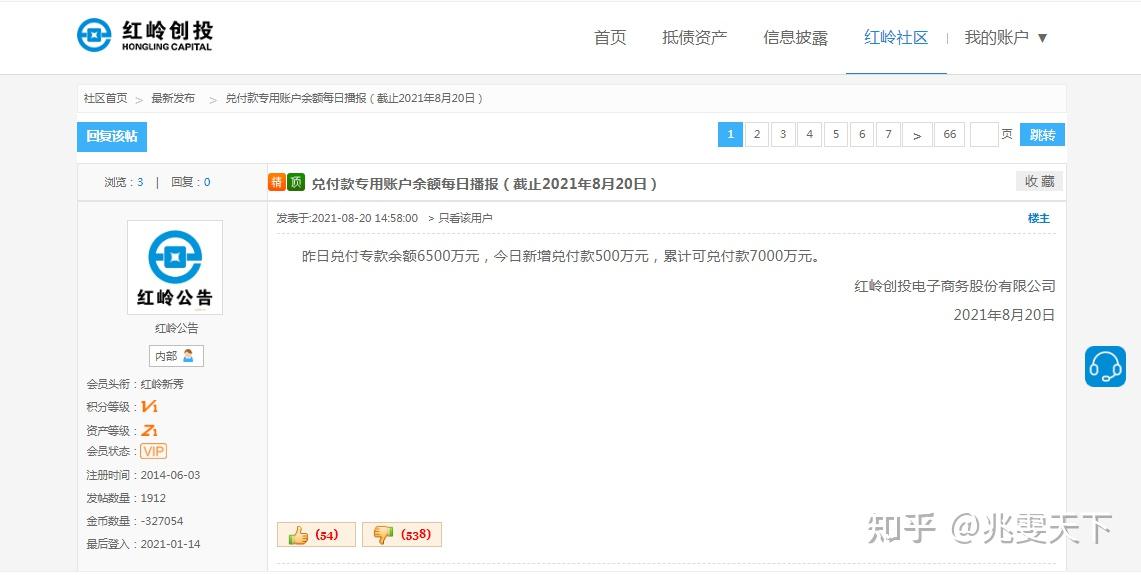
Task: Click the 红岭创投电子商务股份有限公司 signature
Action: [955, 286]
